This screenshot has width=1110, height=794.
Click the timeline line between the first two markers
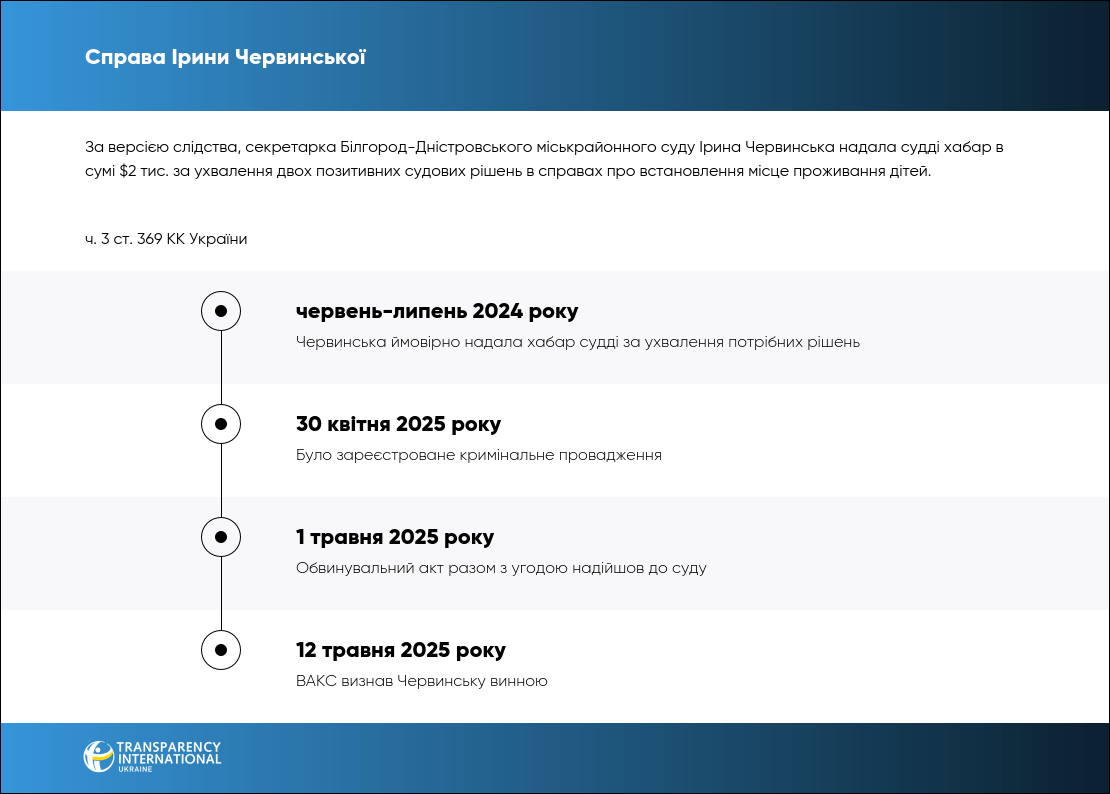click(221, 368)
